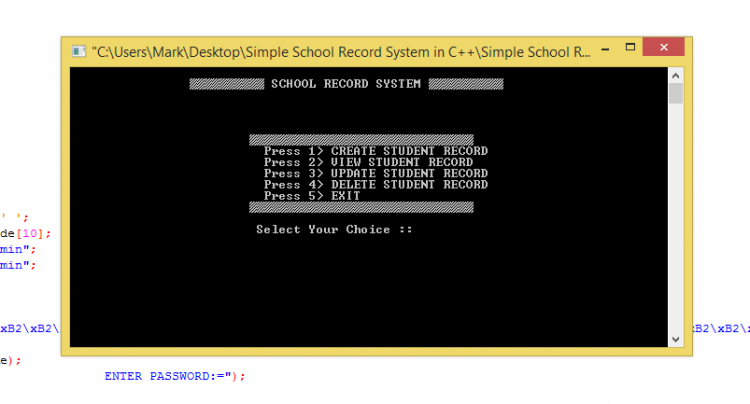
Task: Click the ENTER PASSWORD code line behind window
Action: coord(174,376)
